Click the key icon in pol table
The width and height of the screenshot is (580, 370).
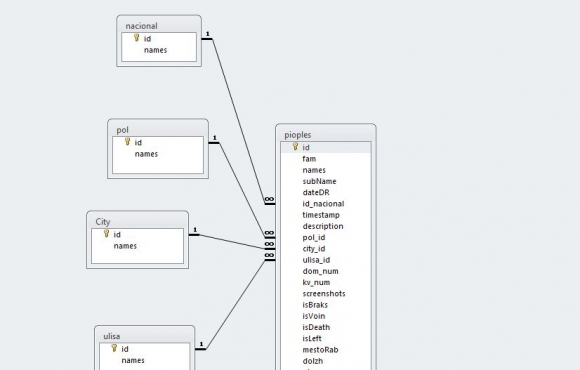(x=128, y=142)
